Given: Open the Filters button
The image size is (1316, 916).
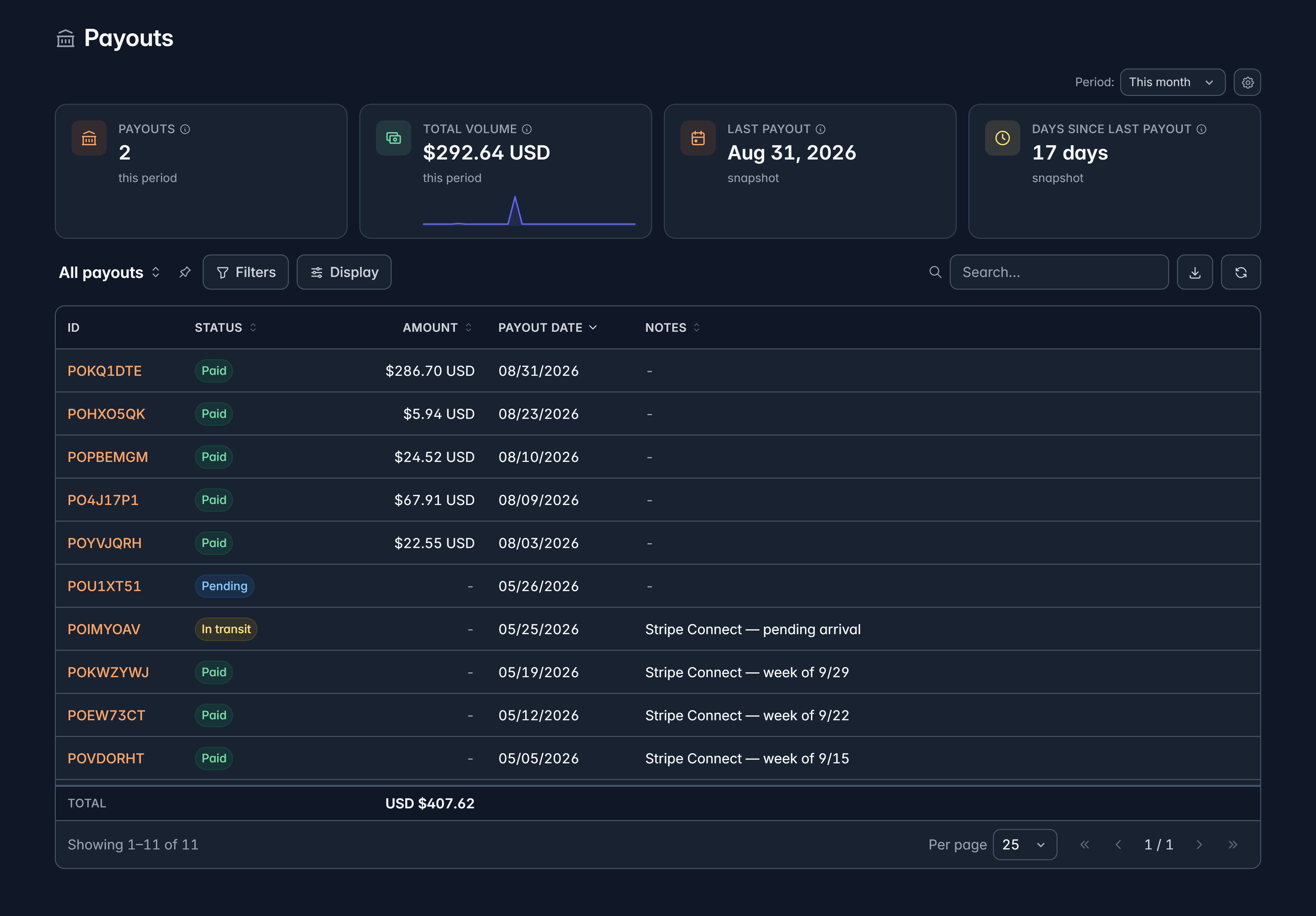Looking at the screenshot, I should tap(245, 272).
